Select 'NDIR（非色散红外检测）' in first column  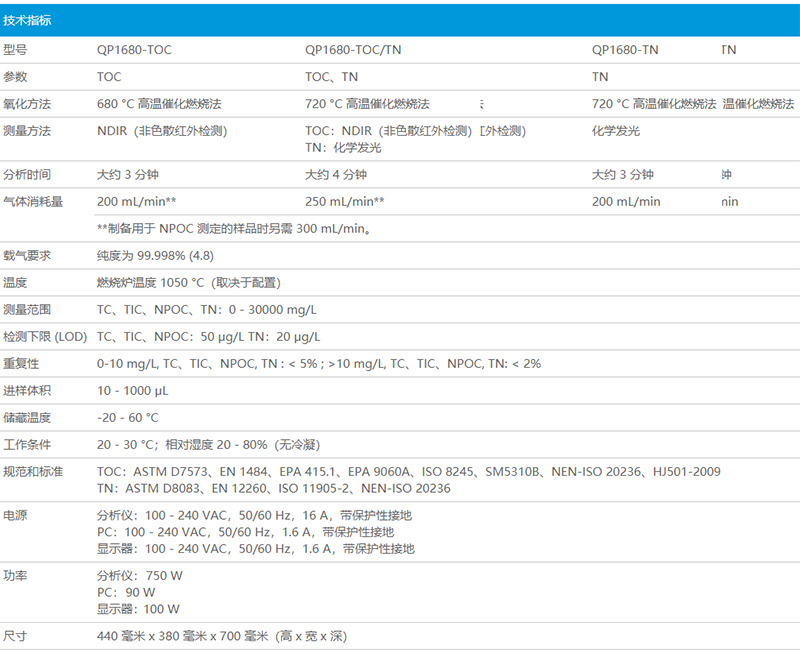pyautogui.click(x=162, y=131)
